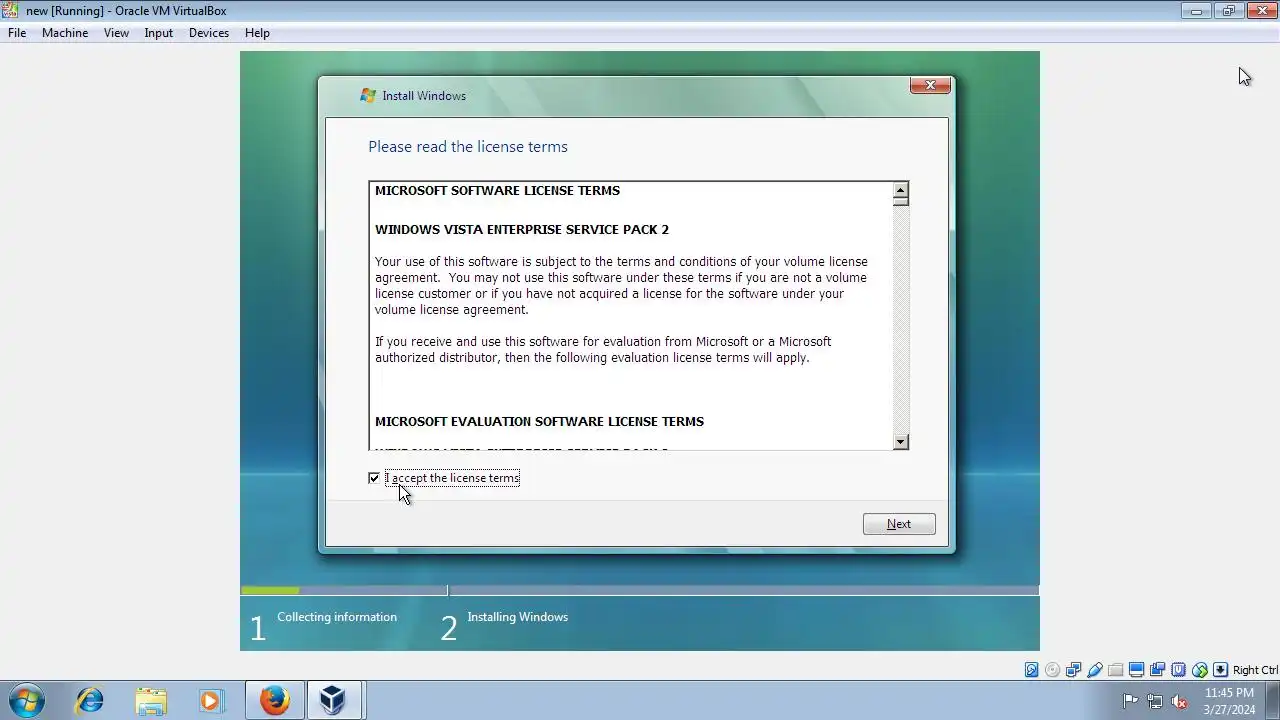Click the CPU virtualization status icon

[x=1178, y=670]
